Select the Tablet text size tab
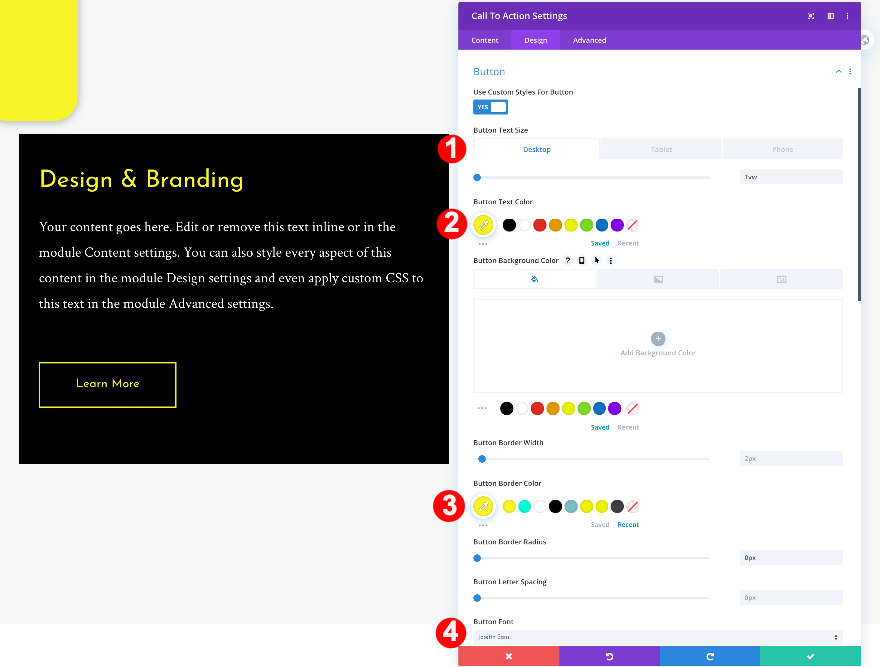This screenshot has width=880, height=667. [661, 149]
